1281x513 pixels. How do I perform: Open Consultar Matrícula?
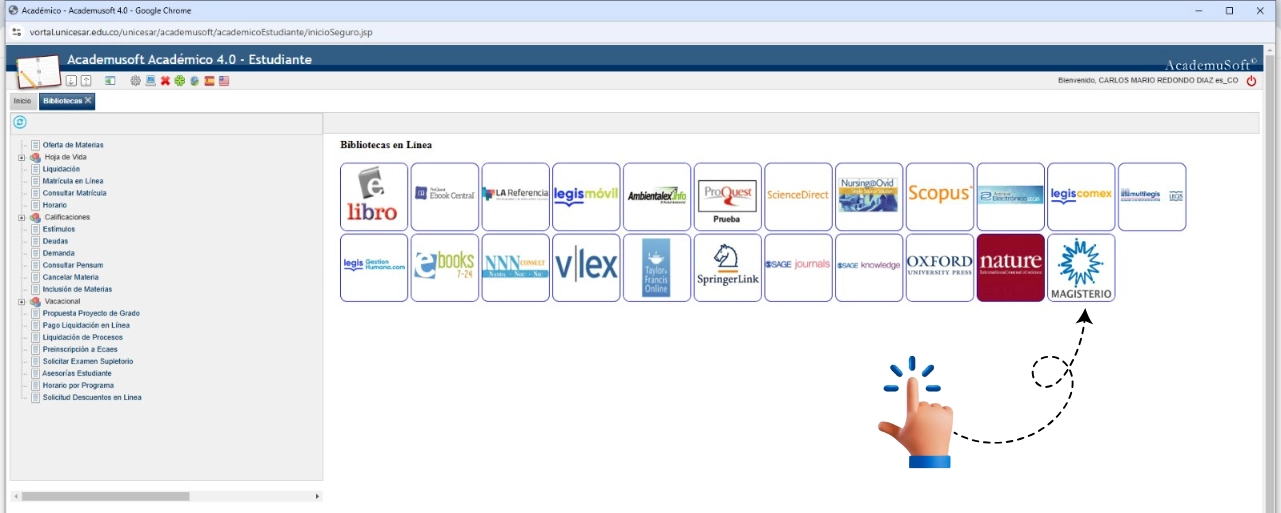74,193
